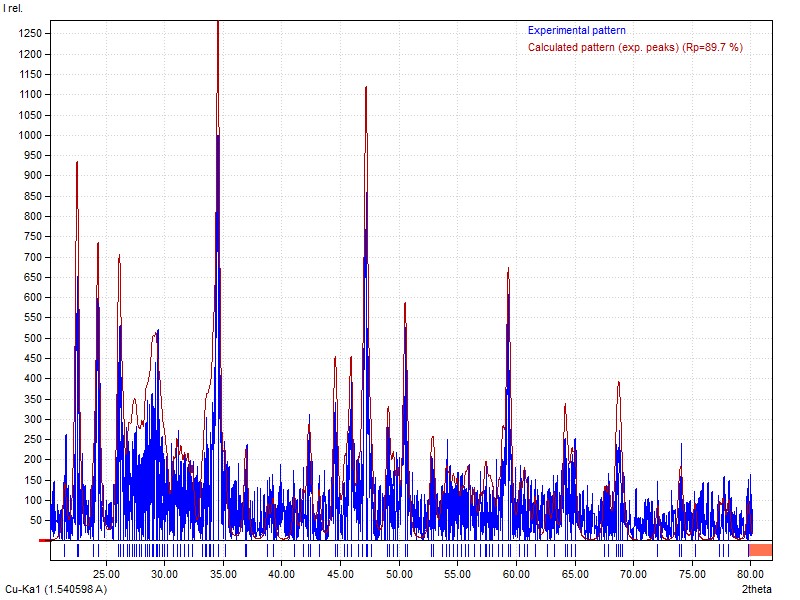
Task: Click the 80.00 x-axis tick label
Action: click(750, 574)
